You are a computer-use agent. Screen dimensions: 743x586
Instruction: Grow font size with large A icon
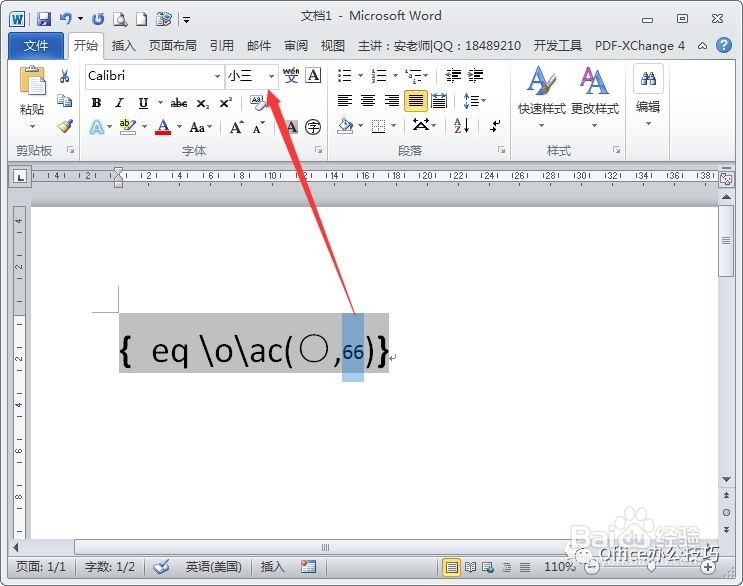pyautogui.click(x=236, y=127)
